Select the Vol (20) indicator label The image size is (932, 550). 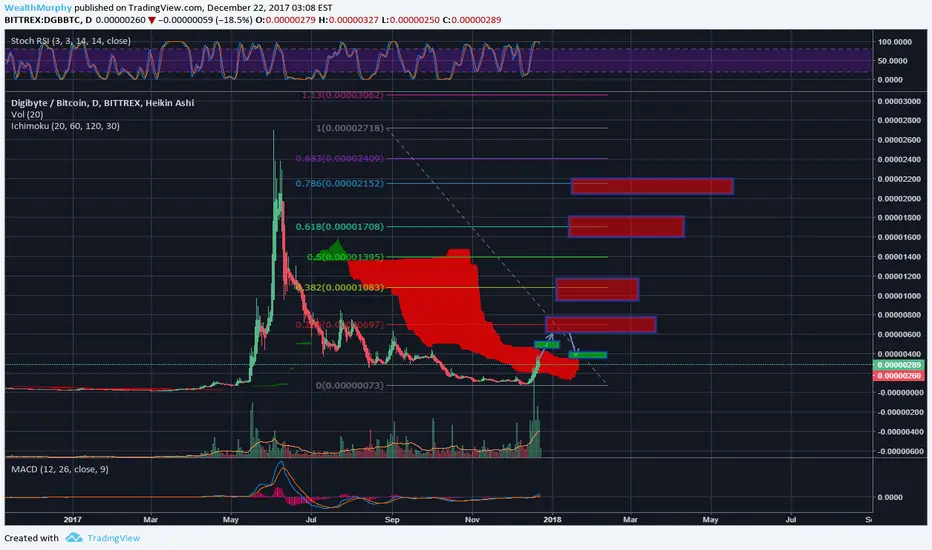click(x=27, y=114)
